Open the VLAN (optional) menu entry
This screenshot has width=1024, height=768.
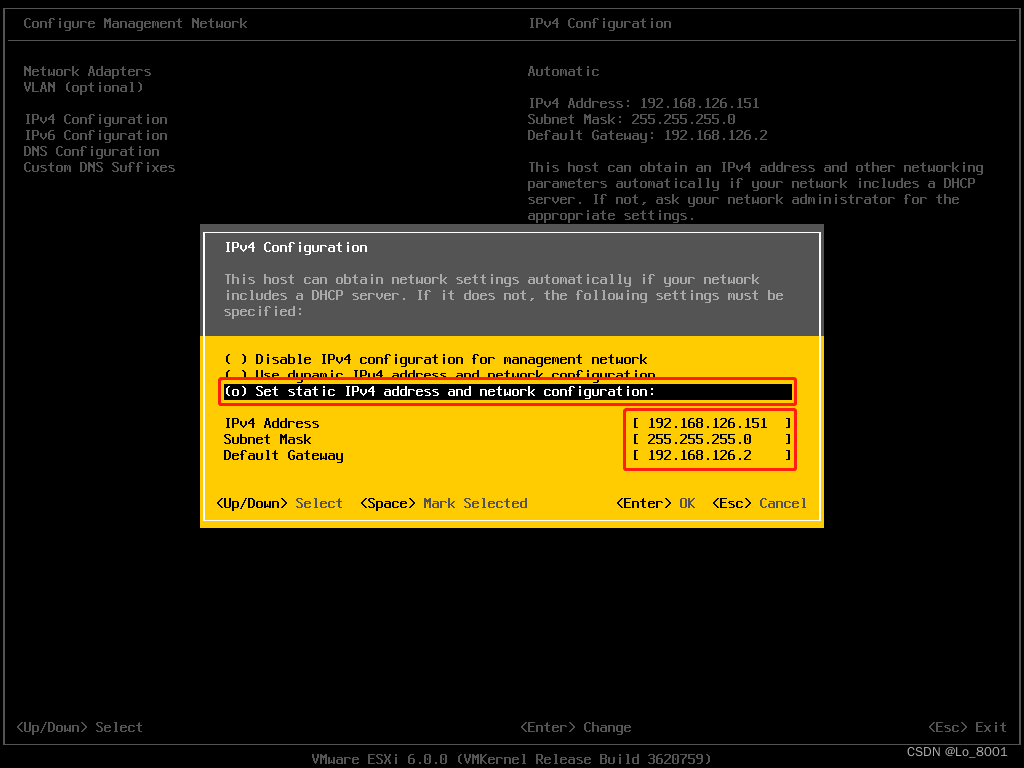click(83, 88)
